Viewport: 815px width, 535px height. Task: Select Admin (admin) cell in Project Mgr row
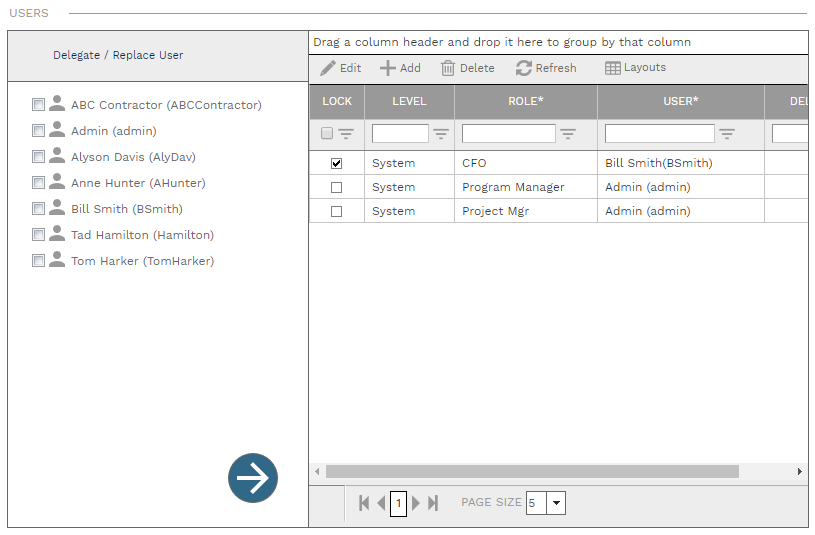[680, 211]
